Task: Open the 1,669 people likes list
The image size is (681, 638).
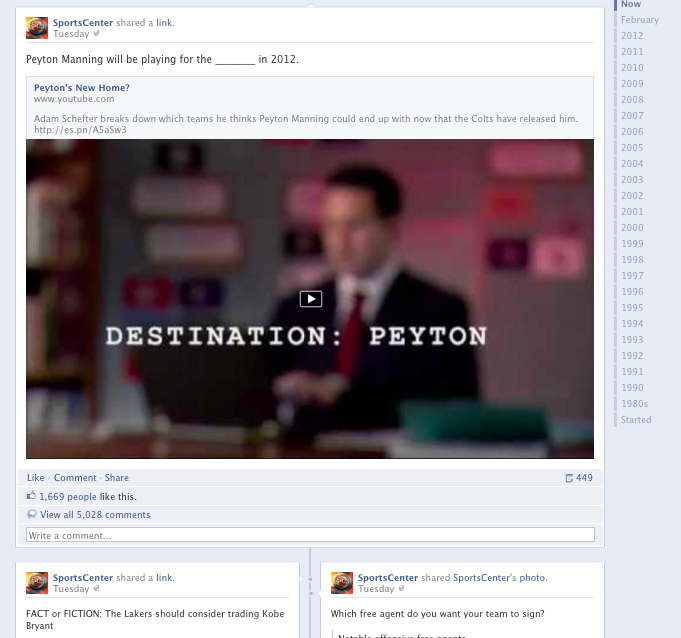Action: point(68,496)
